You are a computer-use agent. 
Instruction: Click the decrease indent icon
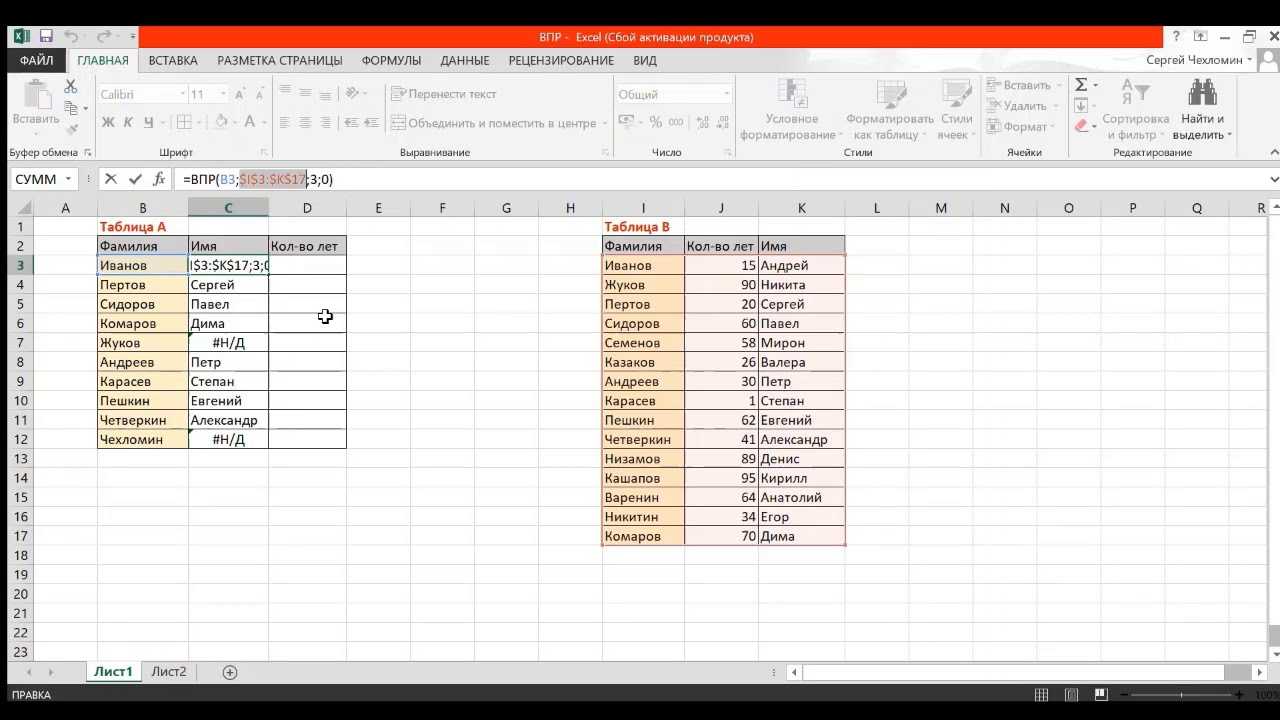351,123
